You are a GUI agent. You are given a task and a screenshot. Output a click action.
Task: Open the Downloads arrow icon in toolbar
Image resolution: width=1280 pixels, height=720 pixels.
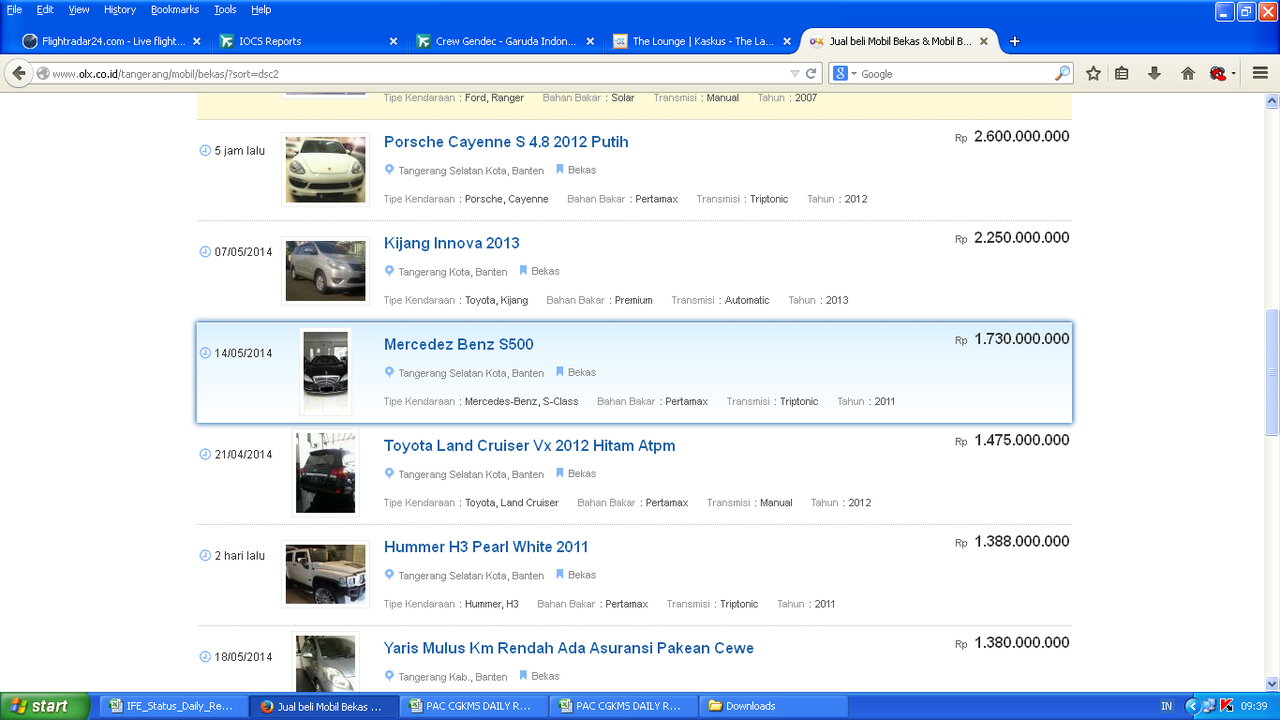(x=1154, y=73)
